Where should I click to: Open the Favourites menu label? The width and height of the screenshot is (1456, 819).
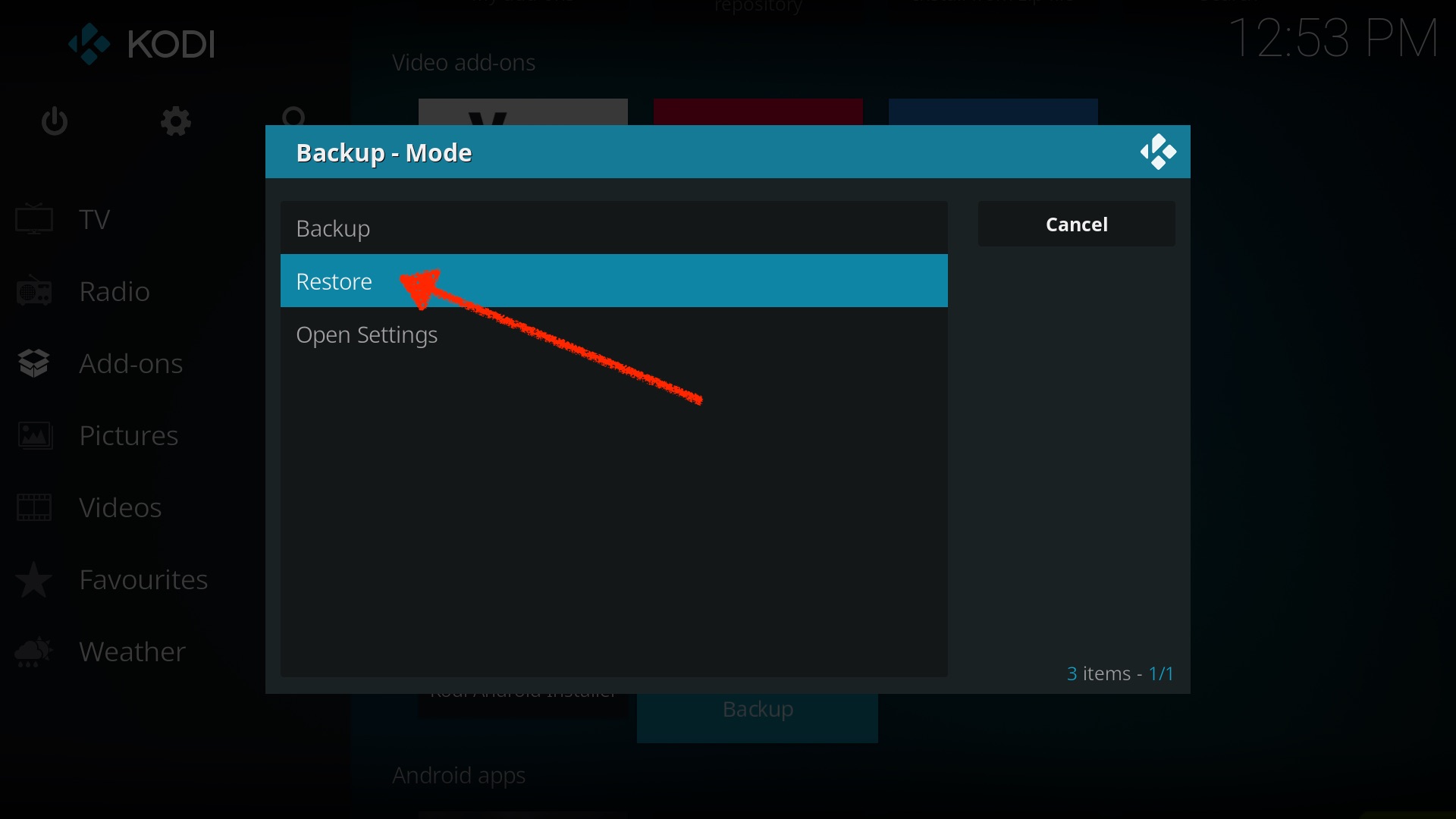point(143,580)
